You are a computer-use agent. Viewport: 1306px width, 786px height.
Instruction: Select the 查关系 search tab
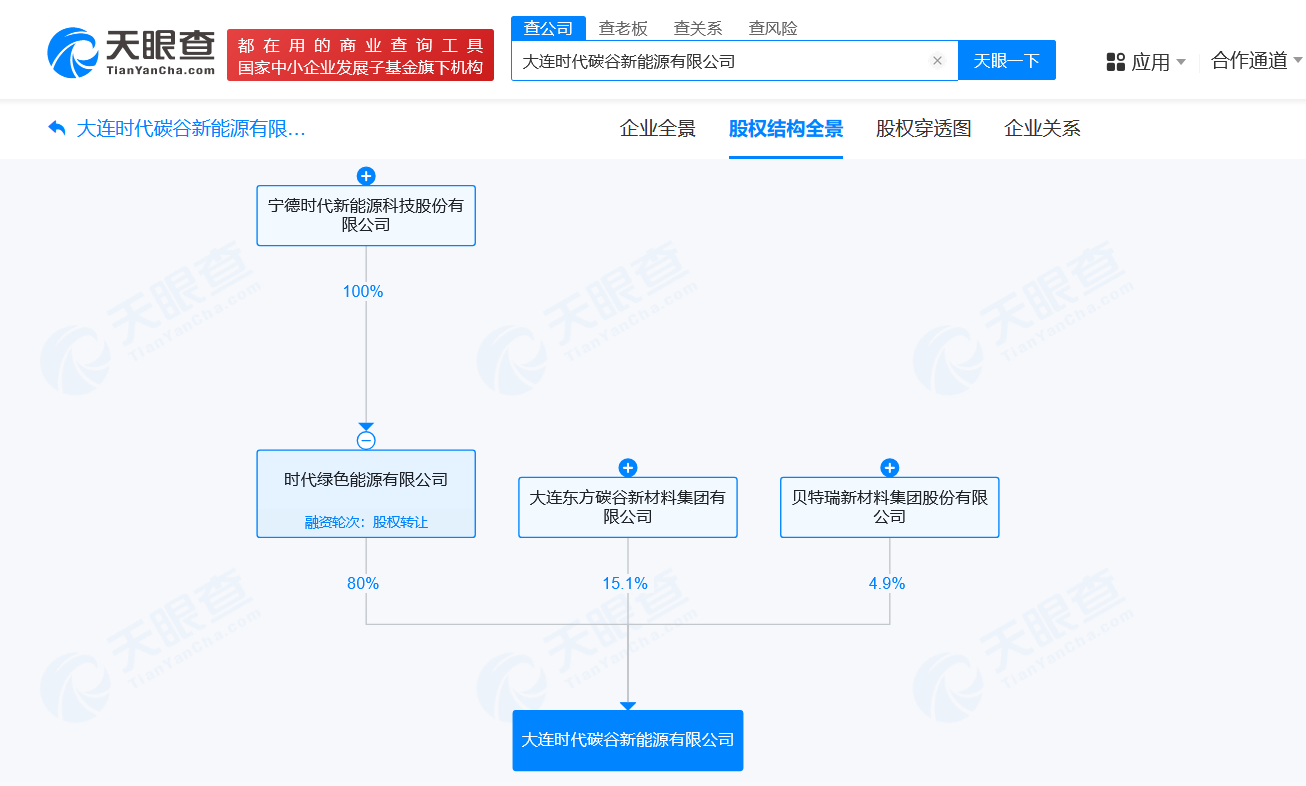tap(698, 28)
